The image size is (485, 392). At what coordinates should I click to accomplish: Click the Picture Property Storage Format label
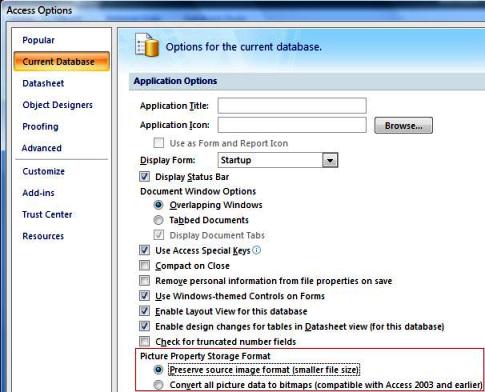click(205, 356)
